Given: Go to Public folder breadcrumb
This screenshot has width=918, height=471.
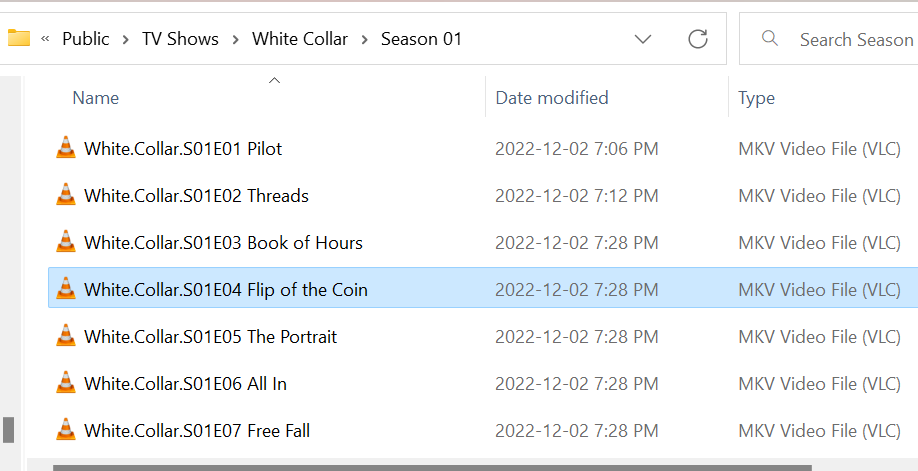Looking at the screenshot, I should 86,39.
